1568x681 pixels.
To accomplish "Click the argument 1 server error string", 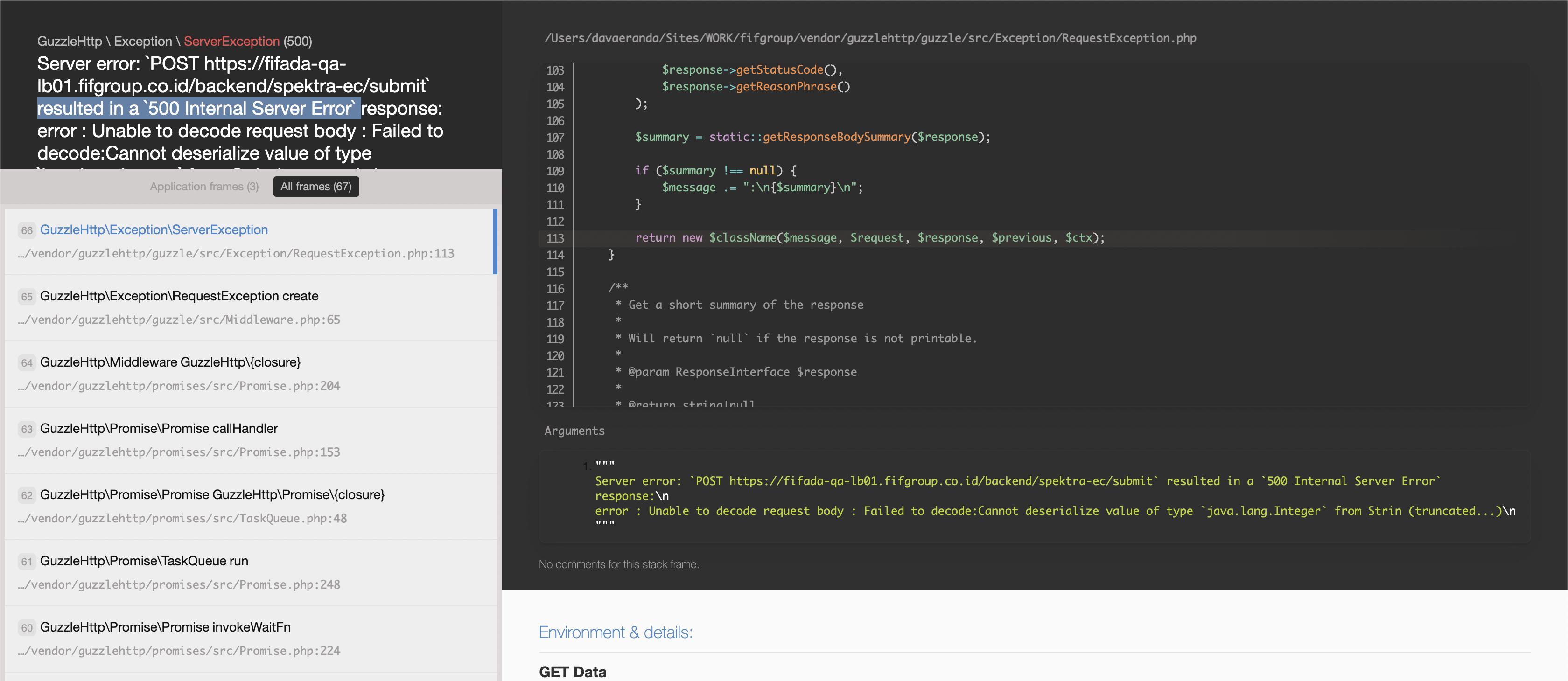I will coord(1055,496).
